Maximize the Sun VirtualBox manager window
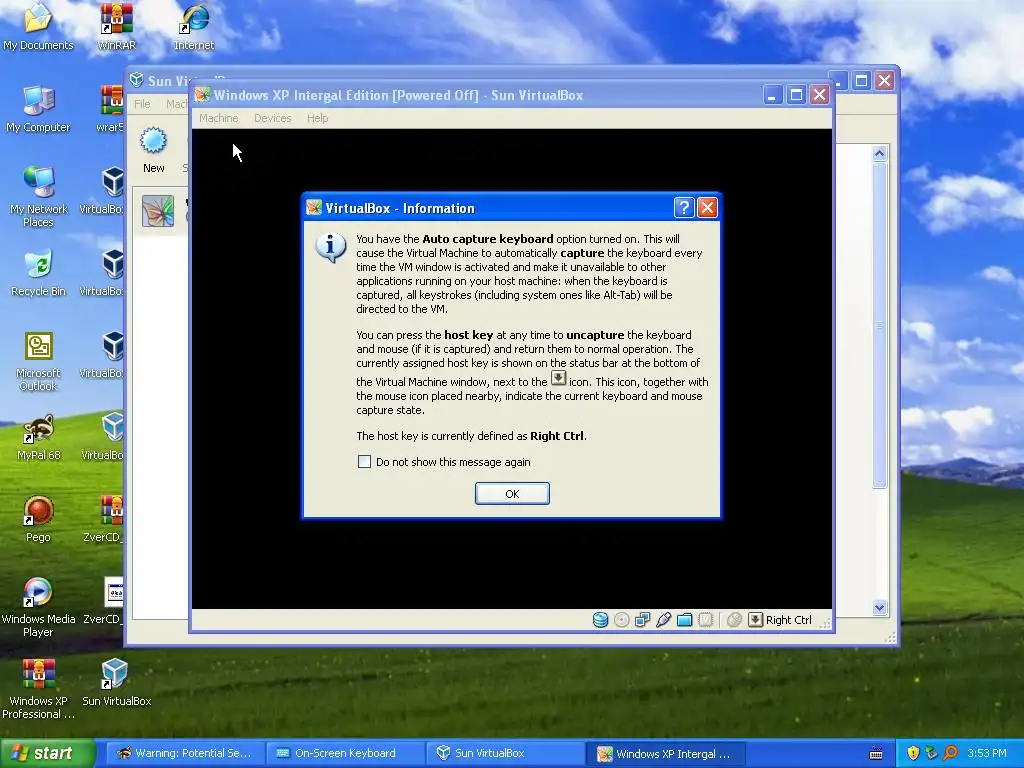Screen dimensions: 1024x768 tap(861, 80)
